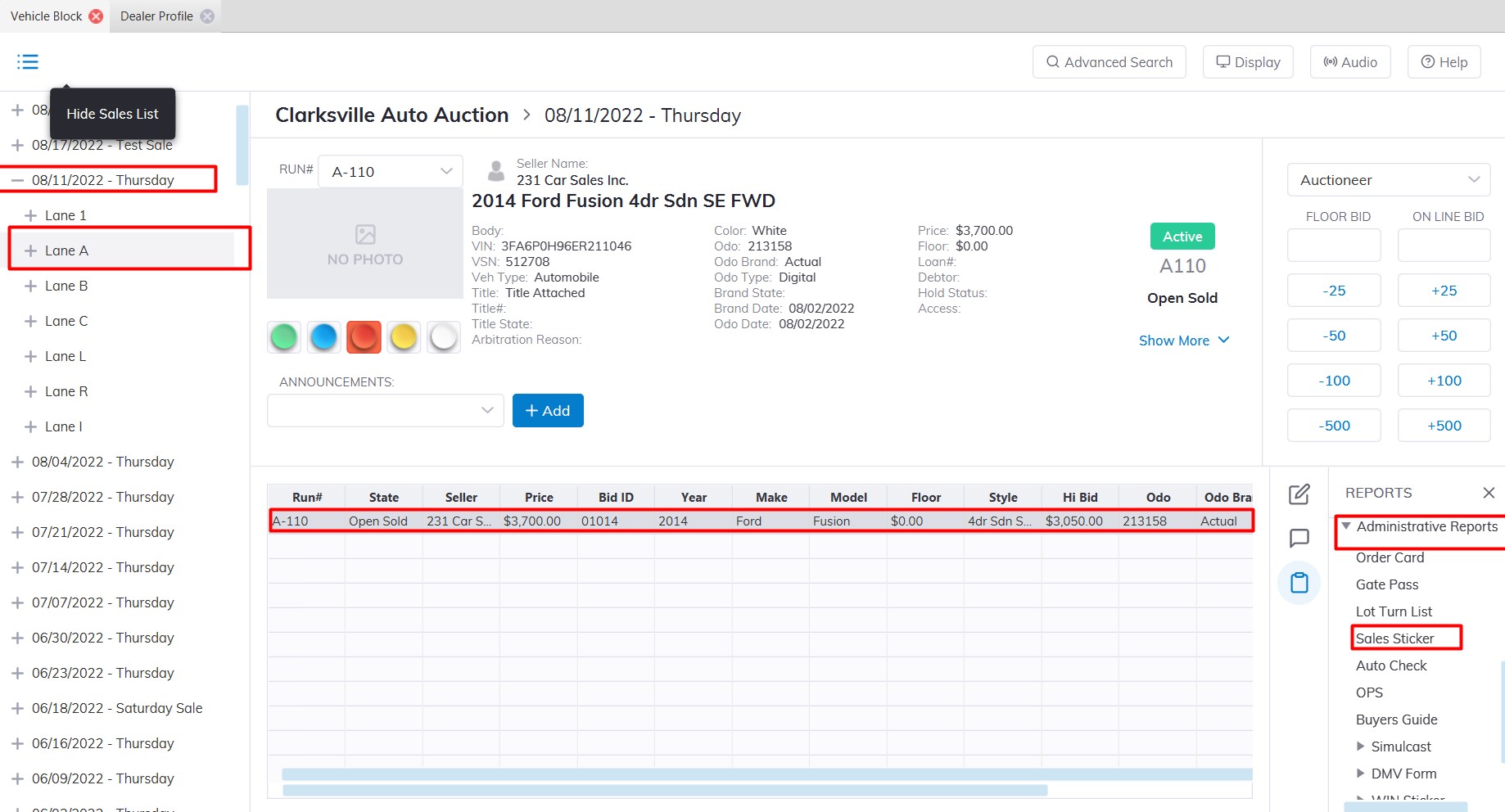Image resolution: width=1505 pixels, height=812 pixels.
Task: Close the Reports panel with X
Action: click(1488, 493)
